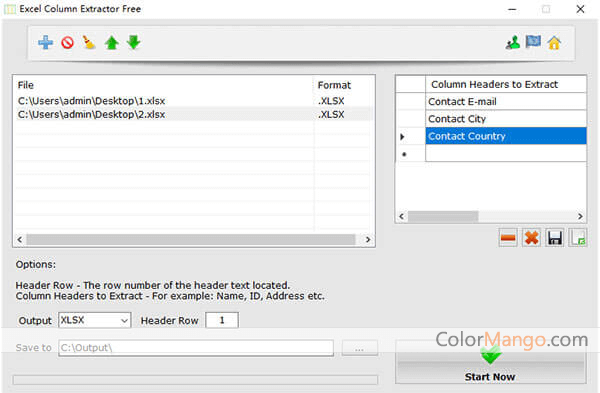
Task: Move selected file down with green arrow
Action: click(x=134, y=42)
